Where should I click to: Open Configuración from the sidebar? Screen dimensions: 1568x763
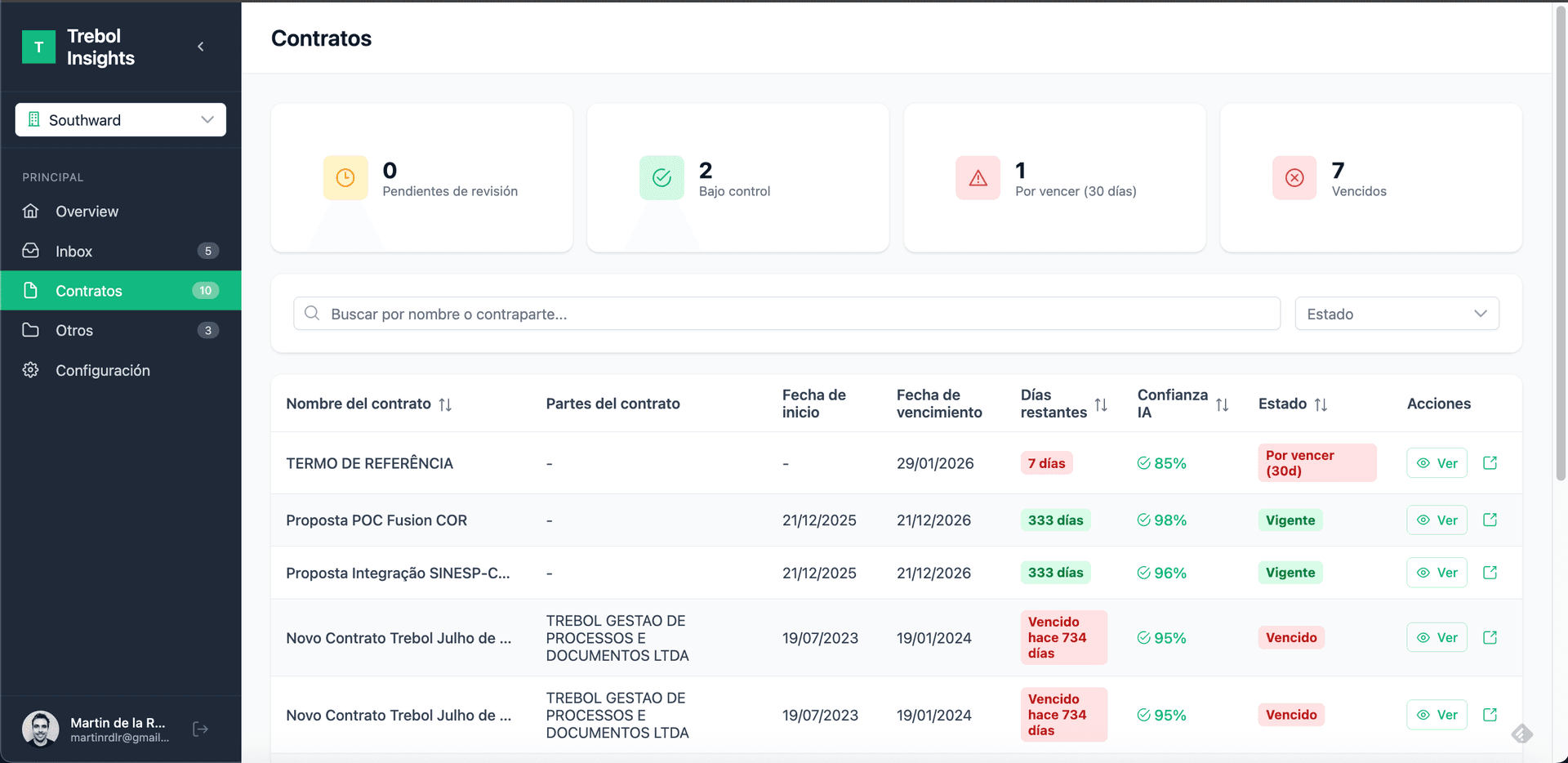(x=102, y=371)
